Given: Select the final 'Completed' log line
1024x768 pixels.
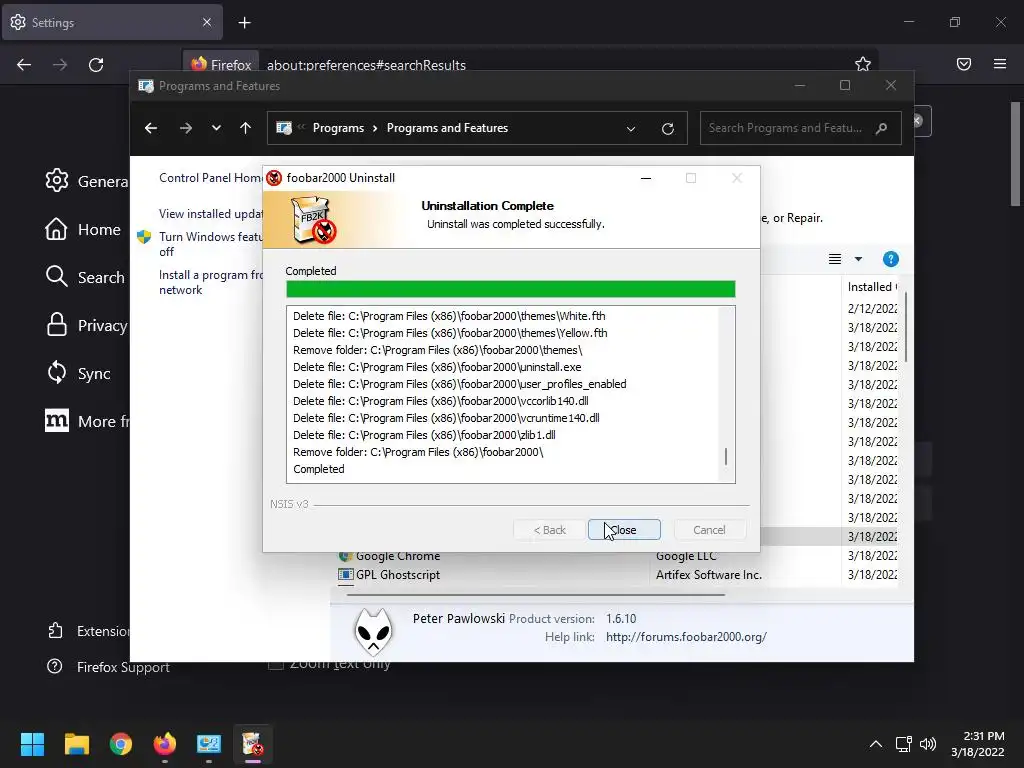Looking at the screenshot, I should 319,469.
